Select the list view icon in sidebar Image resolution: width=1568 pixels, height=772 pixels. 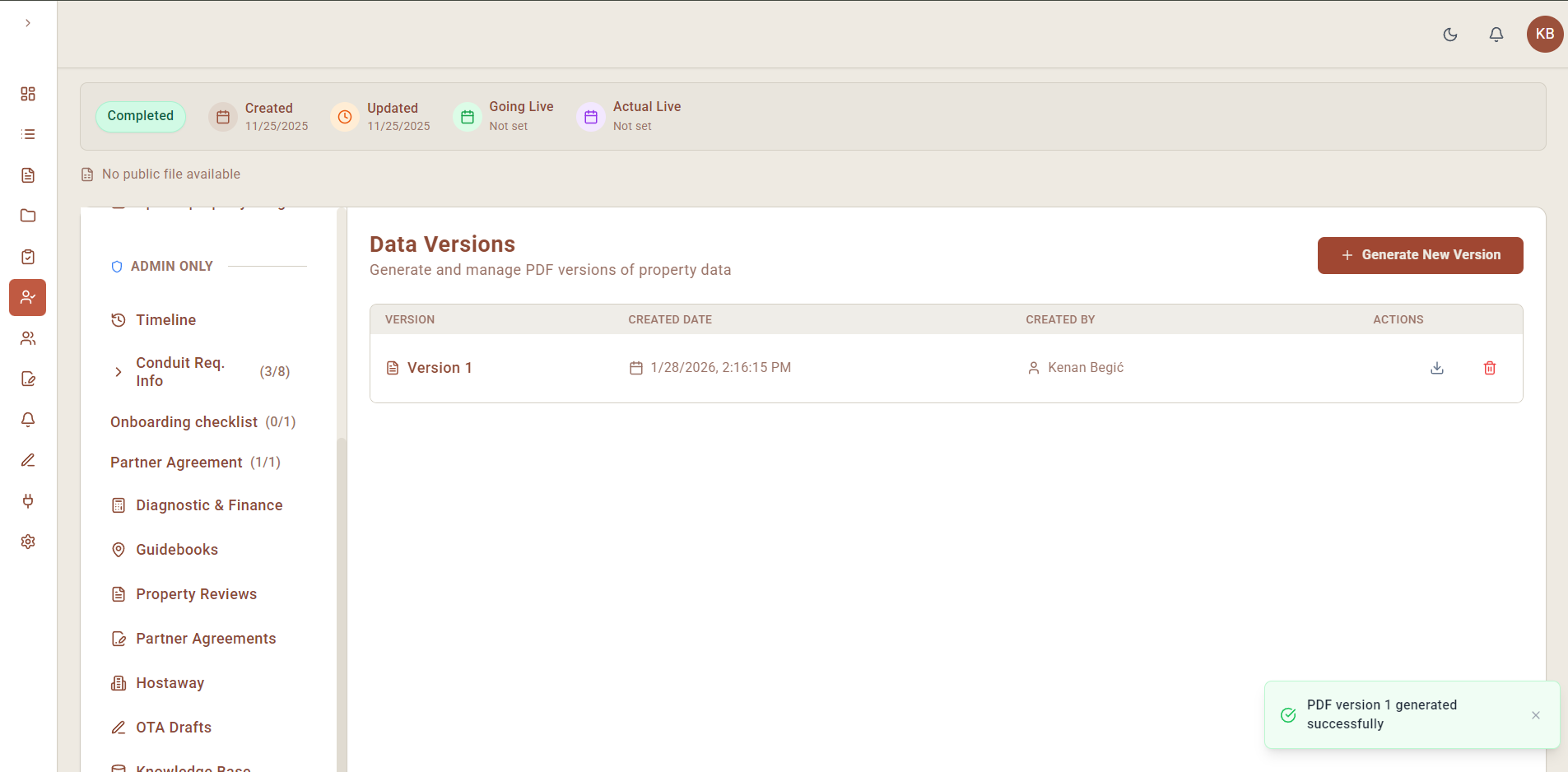(27, 134)
